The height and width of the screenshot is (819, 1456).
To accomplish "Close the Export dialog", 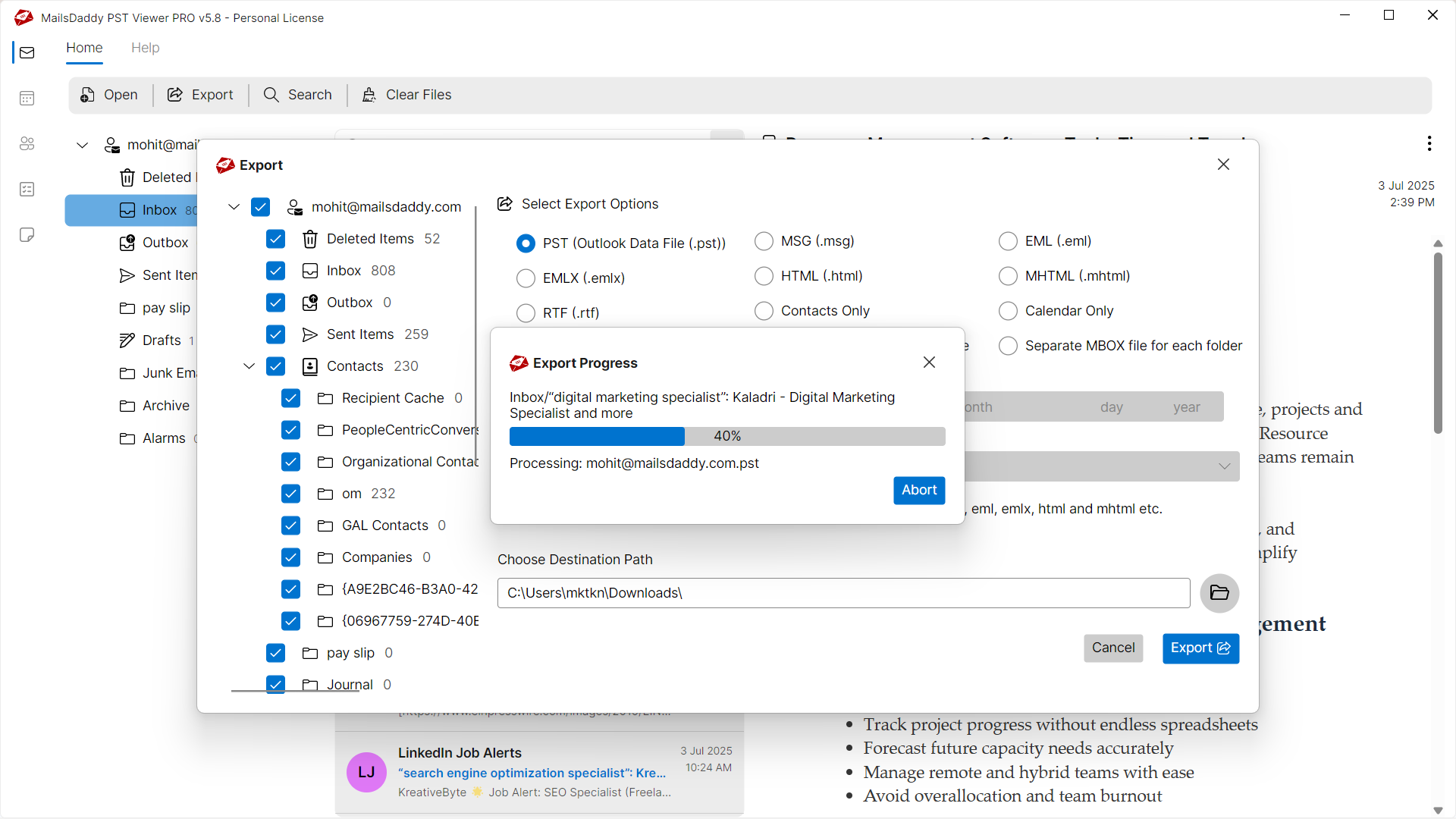I will coord(1223,165).
